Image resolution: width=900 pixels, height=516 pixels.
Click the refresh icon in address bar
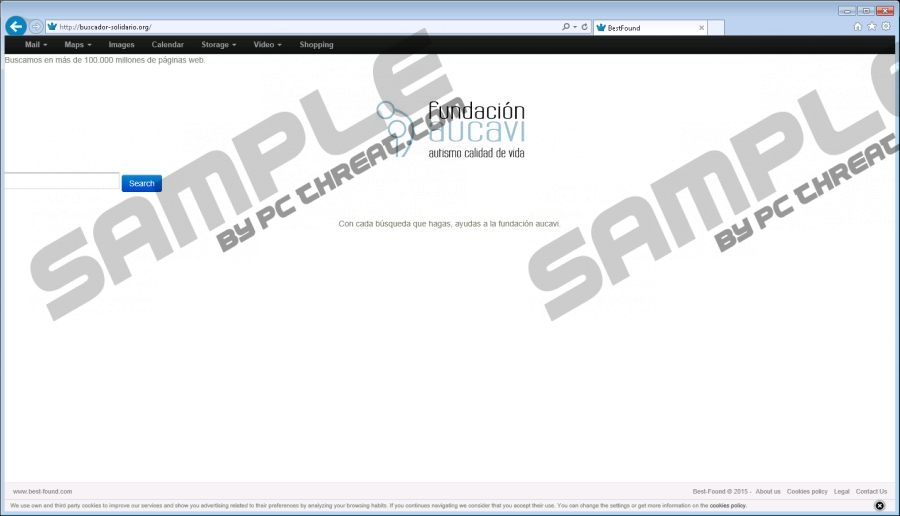[x=585, y=27]
